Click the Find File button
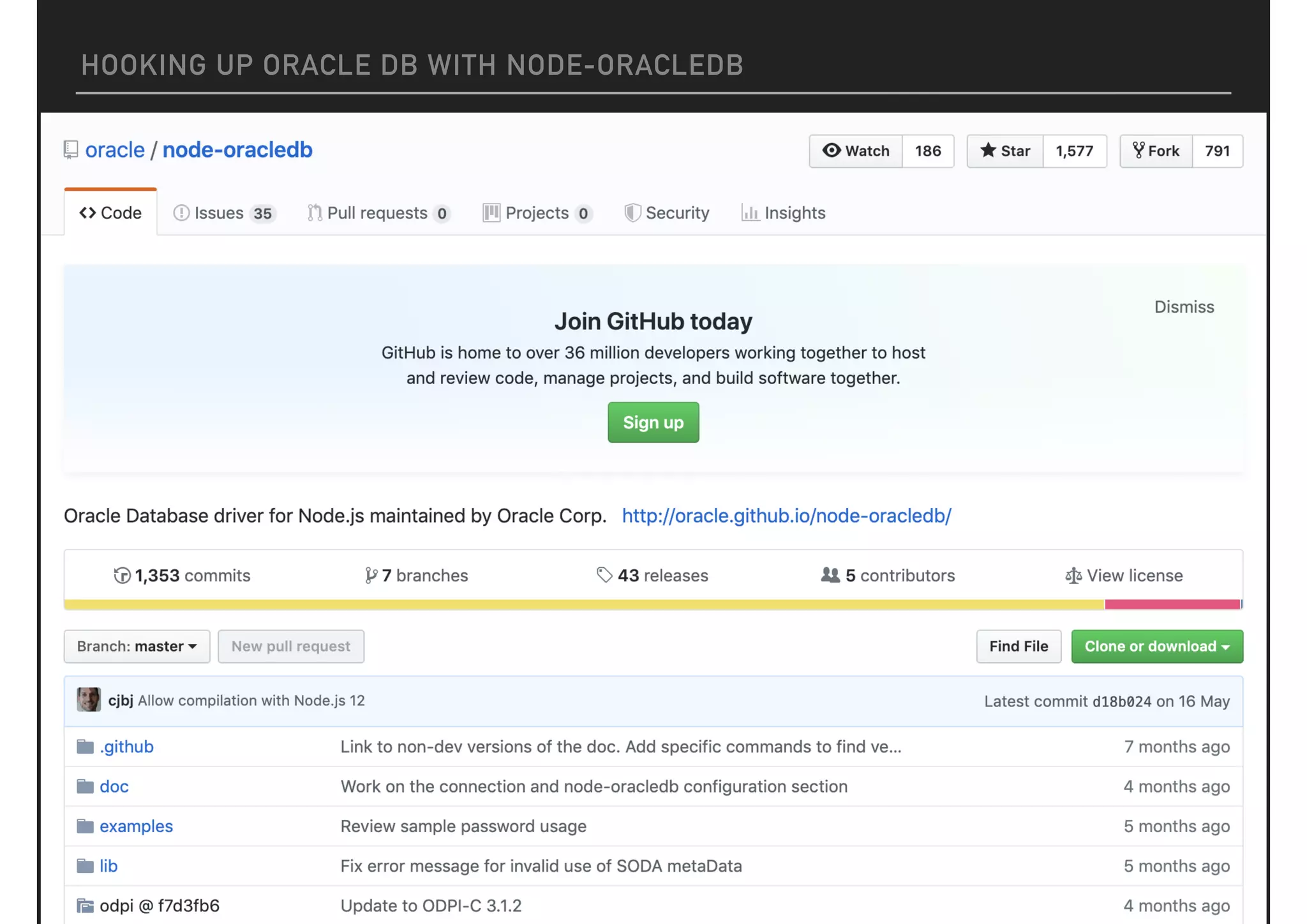The image size is (1307, 924). coord(1019,646)
